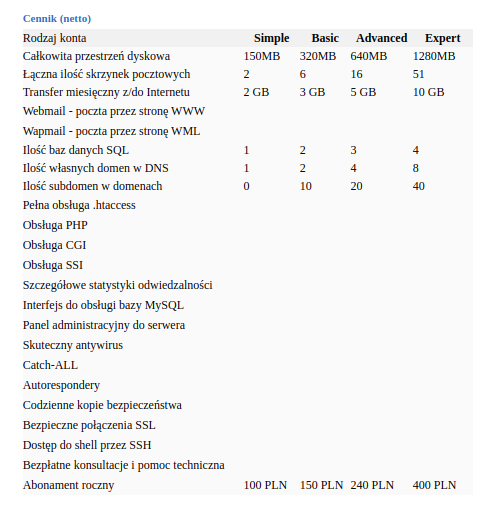Image resolution: width=489 pixels, height=506 pixels.
Task: Click the 10 GB transfer value
Action: click(x=428, y=92)
